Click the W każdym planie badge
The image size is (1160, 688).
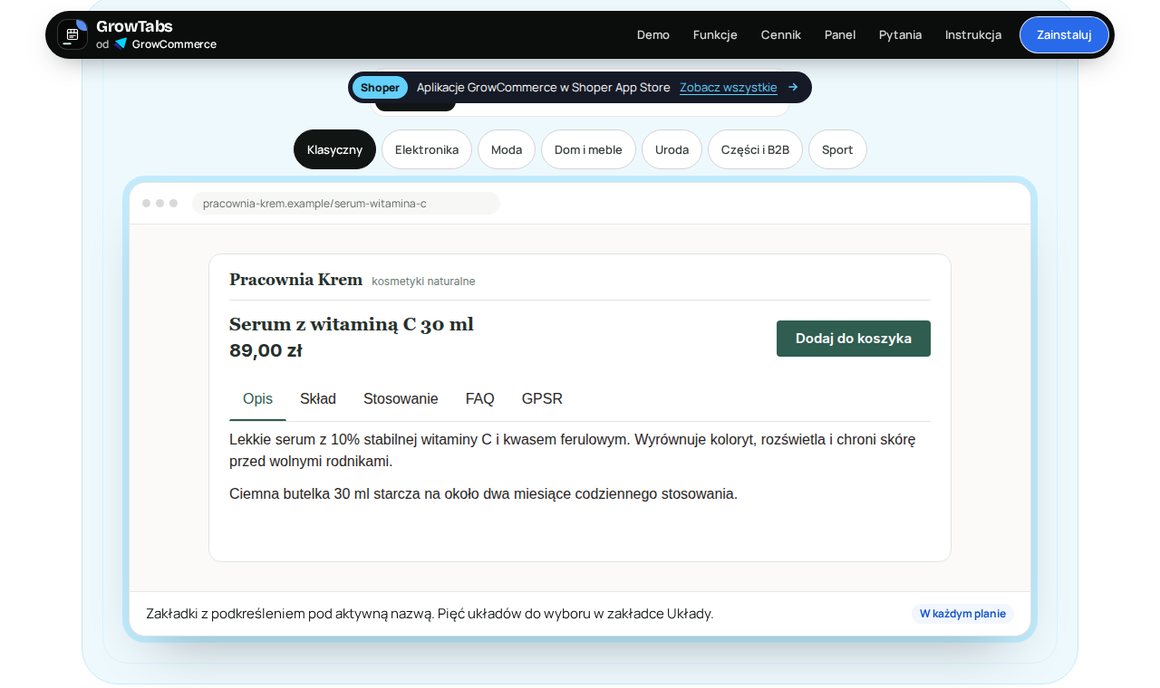tap(962, 613)
